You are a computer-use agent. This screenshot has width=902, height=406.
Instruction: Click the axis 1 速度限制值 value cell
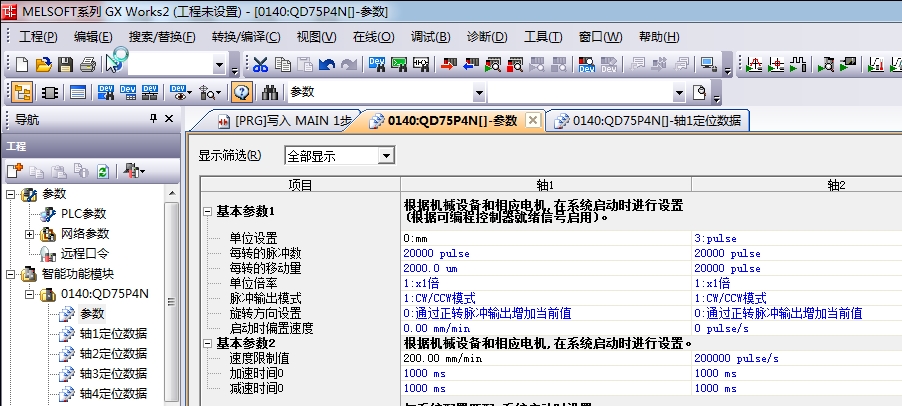545,357
